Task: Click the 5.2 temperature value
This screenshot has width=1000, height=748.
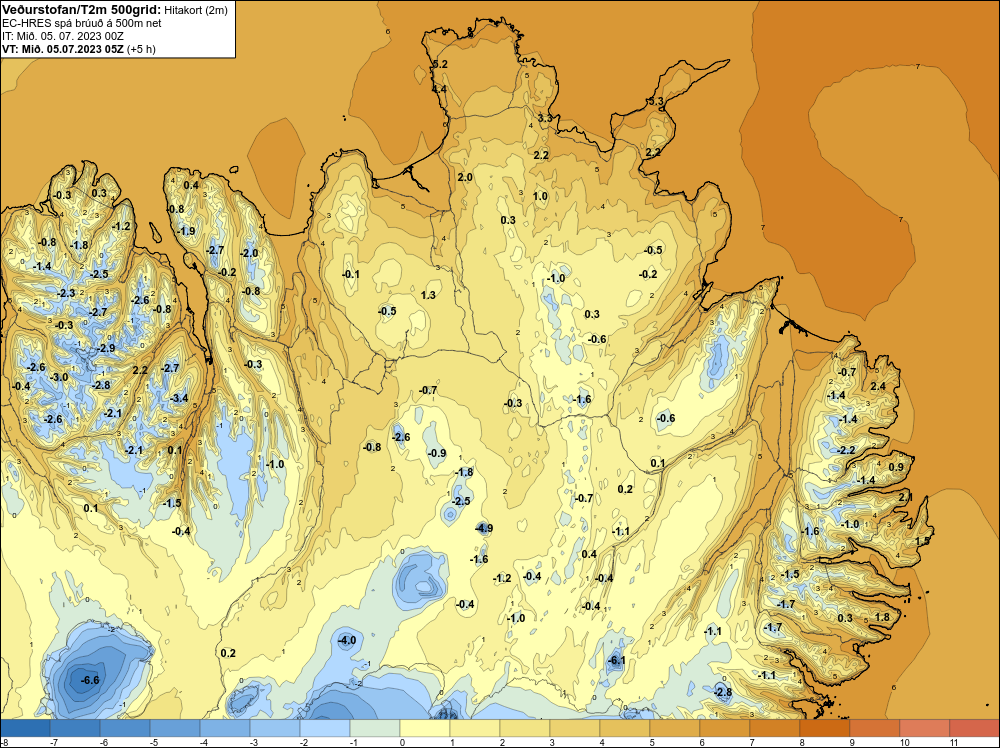Action: [440, 64]
